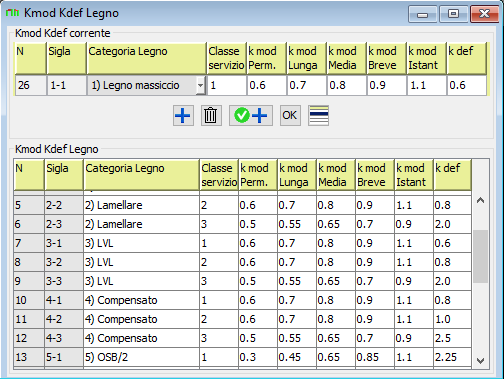504x379 pixels.
Task: Click '2) Lamellare' in row 5
Action: [x=114, y=205]
